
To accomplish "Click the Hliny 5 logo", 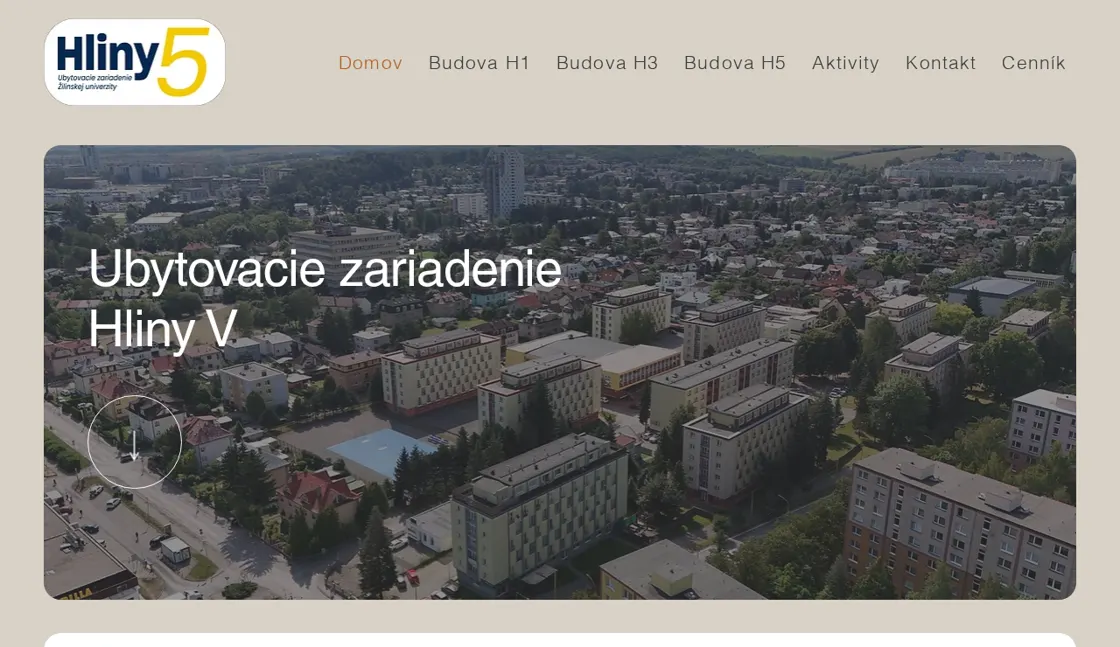I will tap(134, 62).
